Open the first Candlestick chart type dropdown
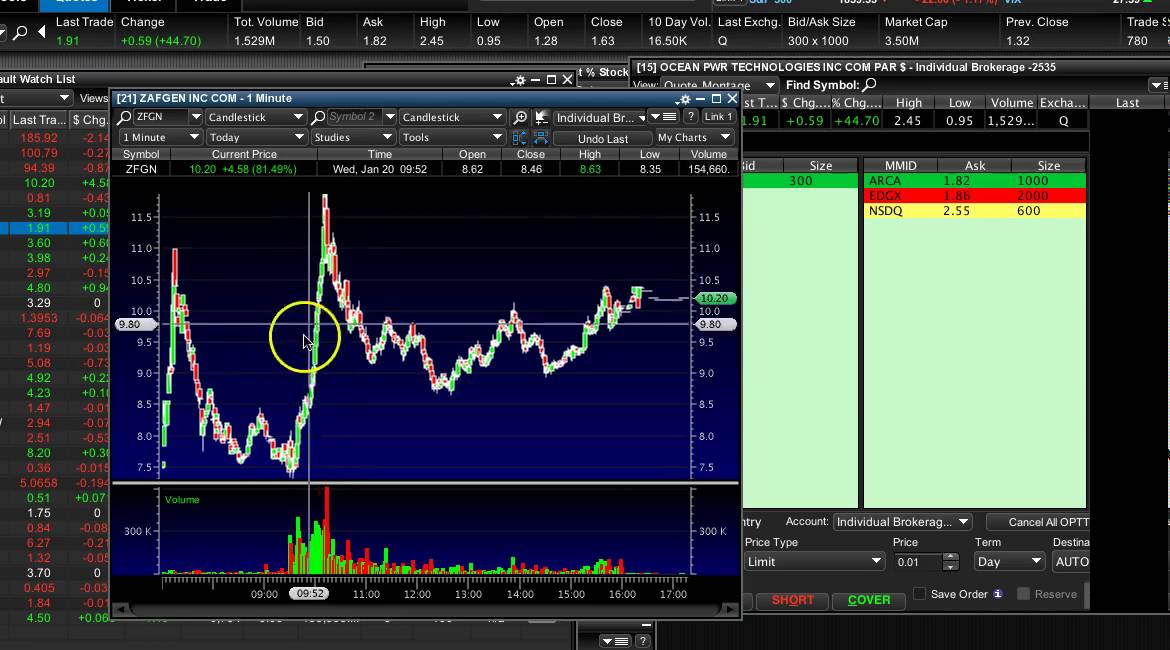Screen dimensions: 1170x650 pyautogui.click(x=256, y=117)
